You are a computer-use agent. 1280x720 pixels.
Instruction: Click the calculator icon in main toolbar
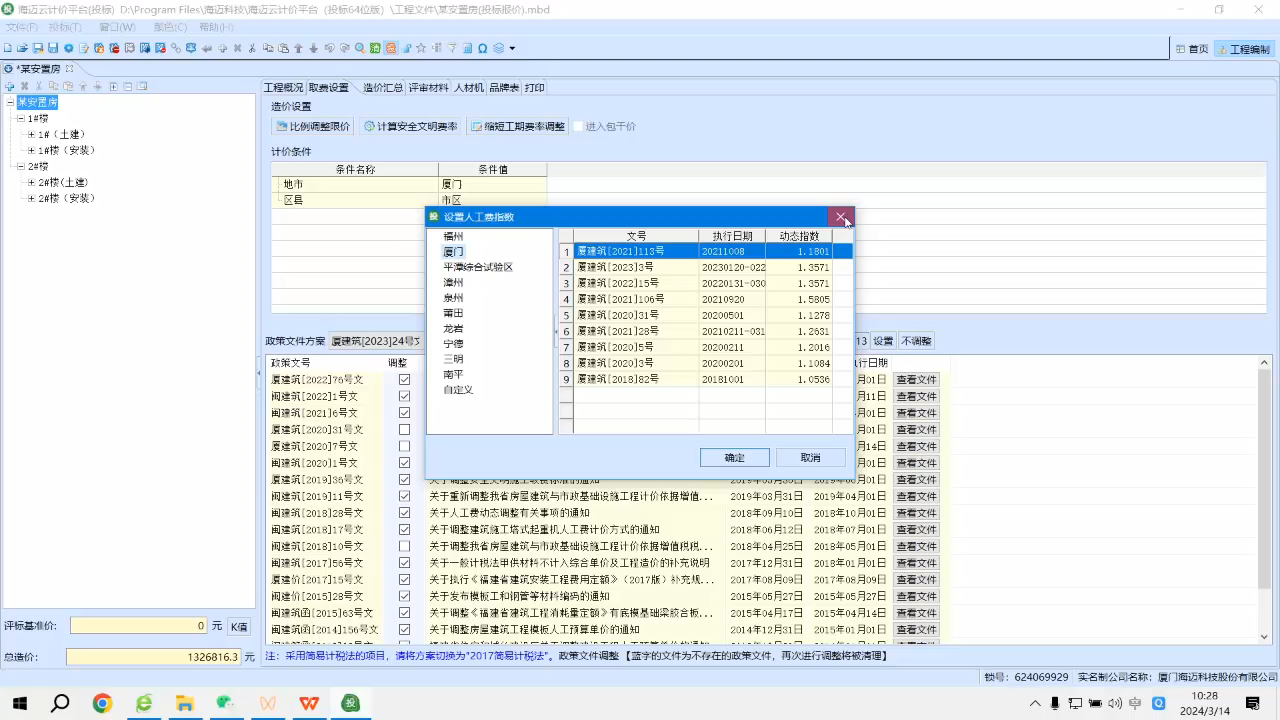(467, 48)
